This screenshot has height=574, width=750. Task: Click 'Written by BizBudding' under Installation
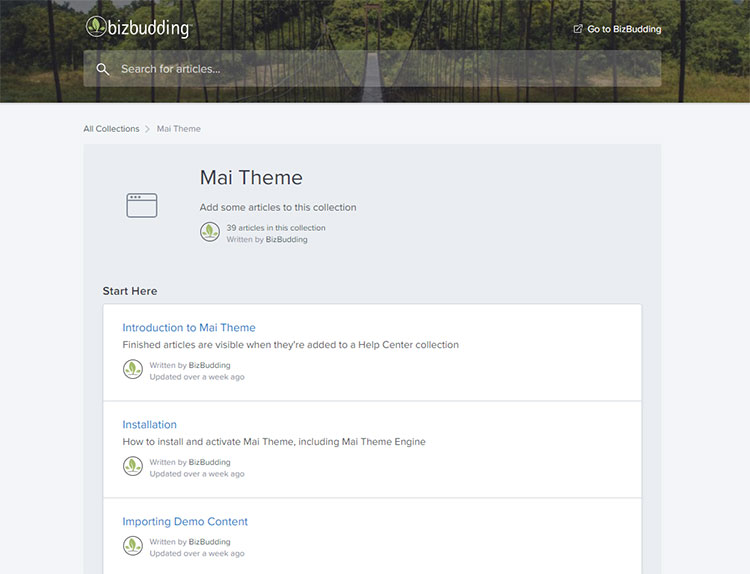point(190,462)
